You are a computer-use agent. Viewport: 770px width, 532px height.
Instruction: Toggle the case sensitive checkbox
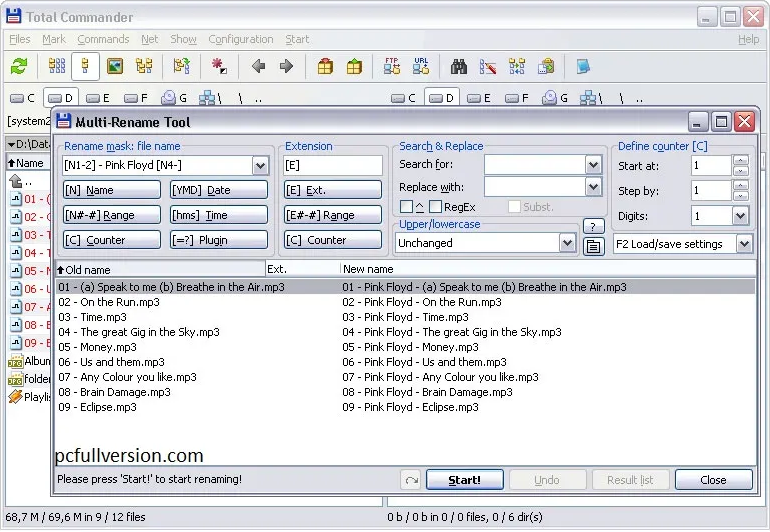click(x=406, y=207)
